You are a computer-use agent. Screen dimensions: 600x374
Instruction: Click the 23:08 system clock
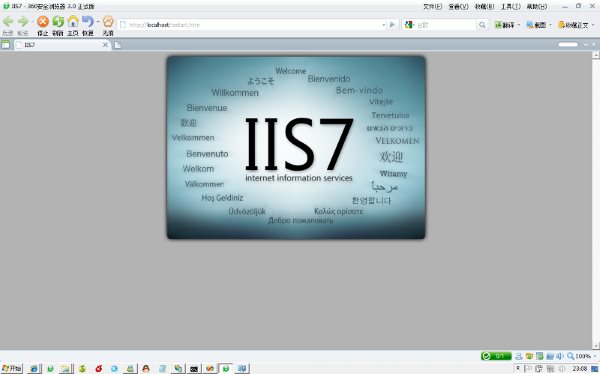click(x=580, y=369)
